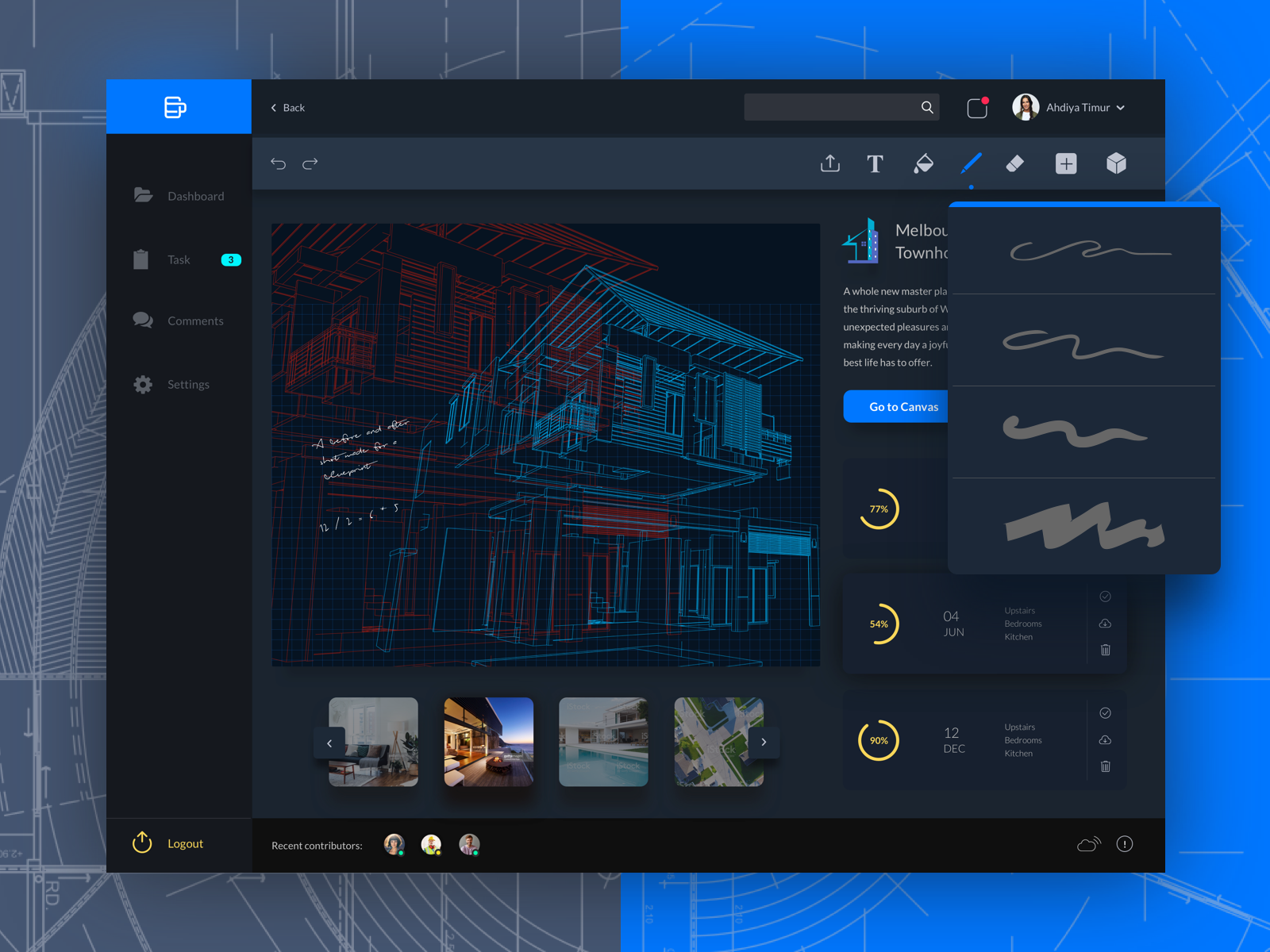This screenshot has height=952, width=1270.
Task: Go back using the Back chevron
Action: [x=274, y=108]
